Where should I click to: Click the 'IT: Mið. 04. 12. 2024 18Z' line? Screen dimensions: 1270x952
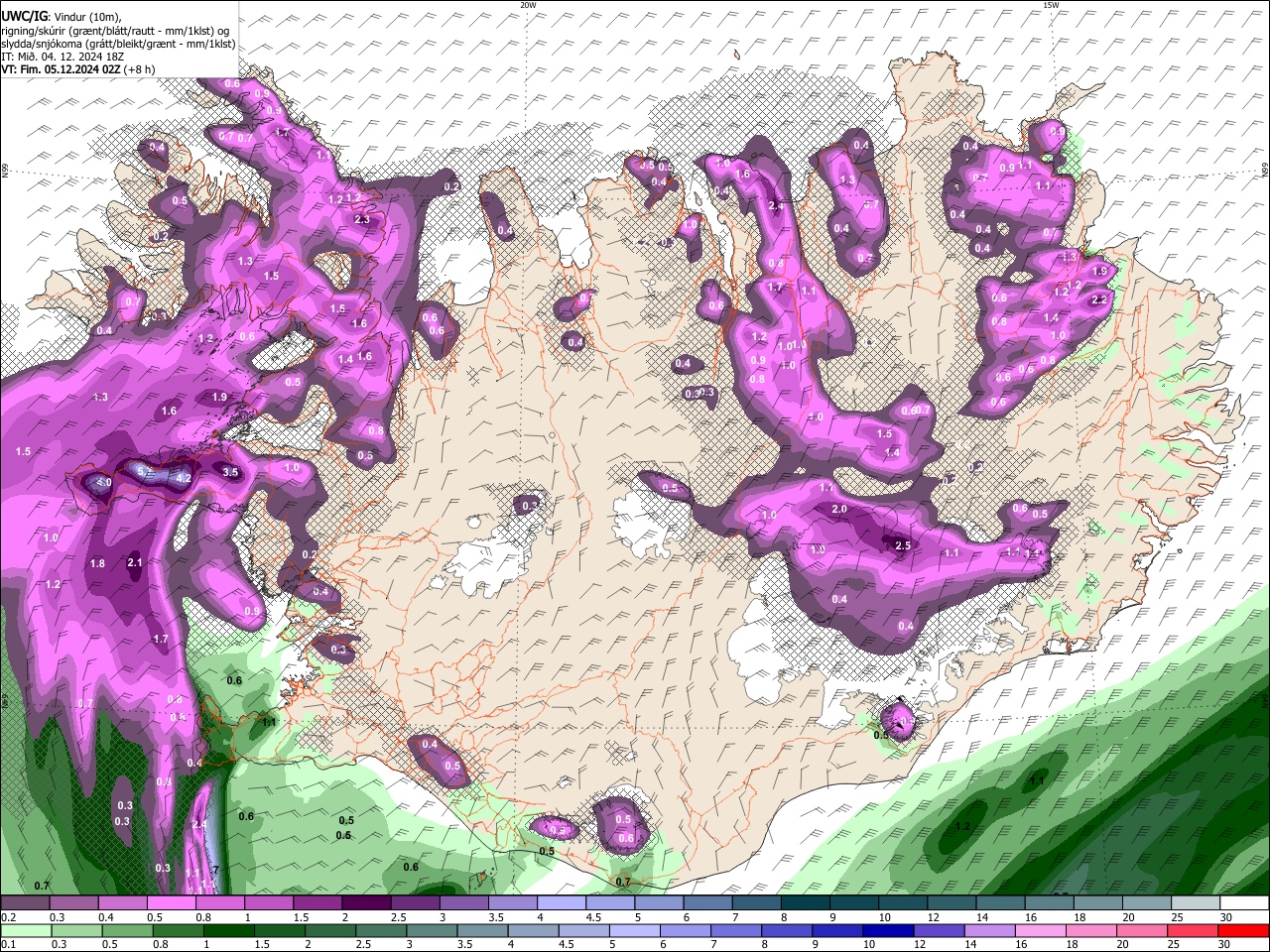point(63,57)
